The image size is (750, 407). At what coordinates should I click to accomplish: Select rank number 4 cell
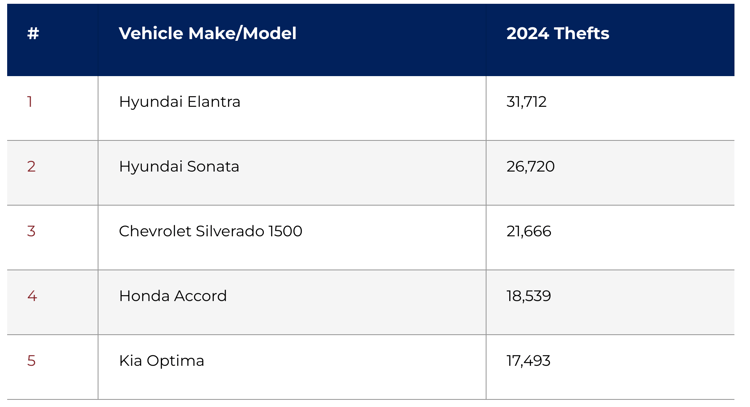tap(31, 296)
